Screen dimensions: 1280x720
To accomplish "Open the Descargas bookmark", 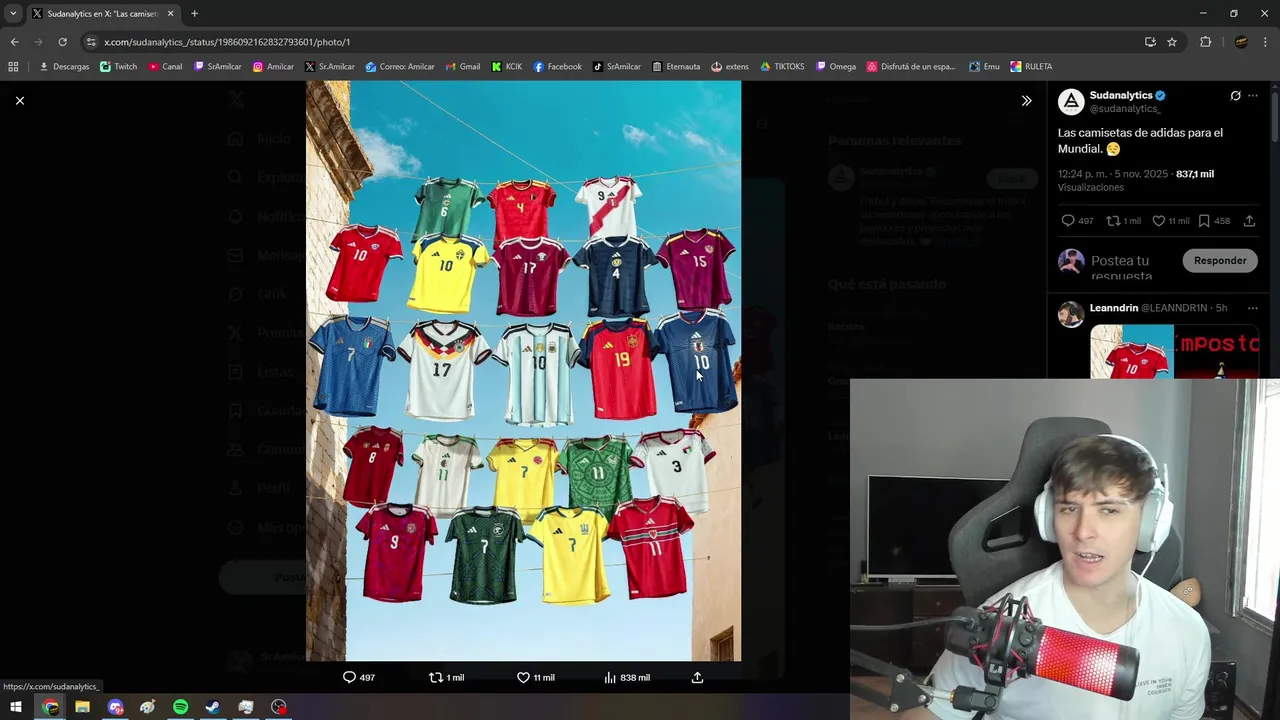I will click(64, 67).
